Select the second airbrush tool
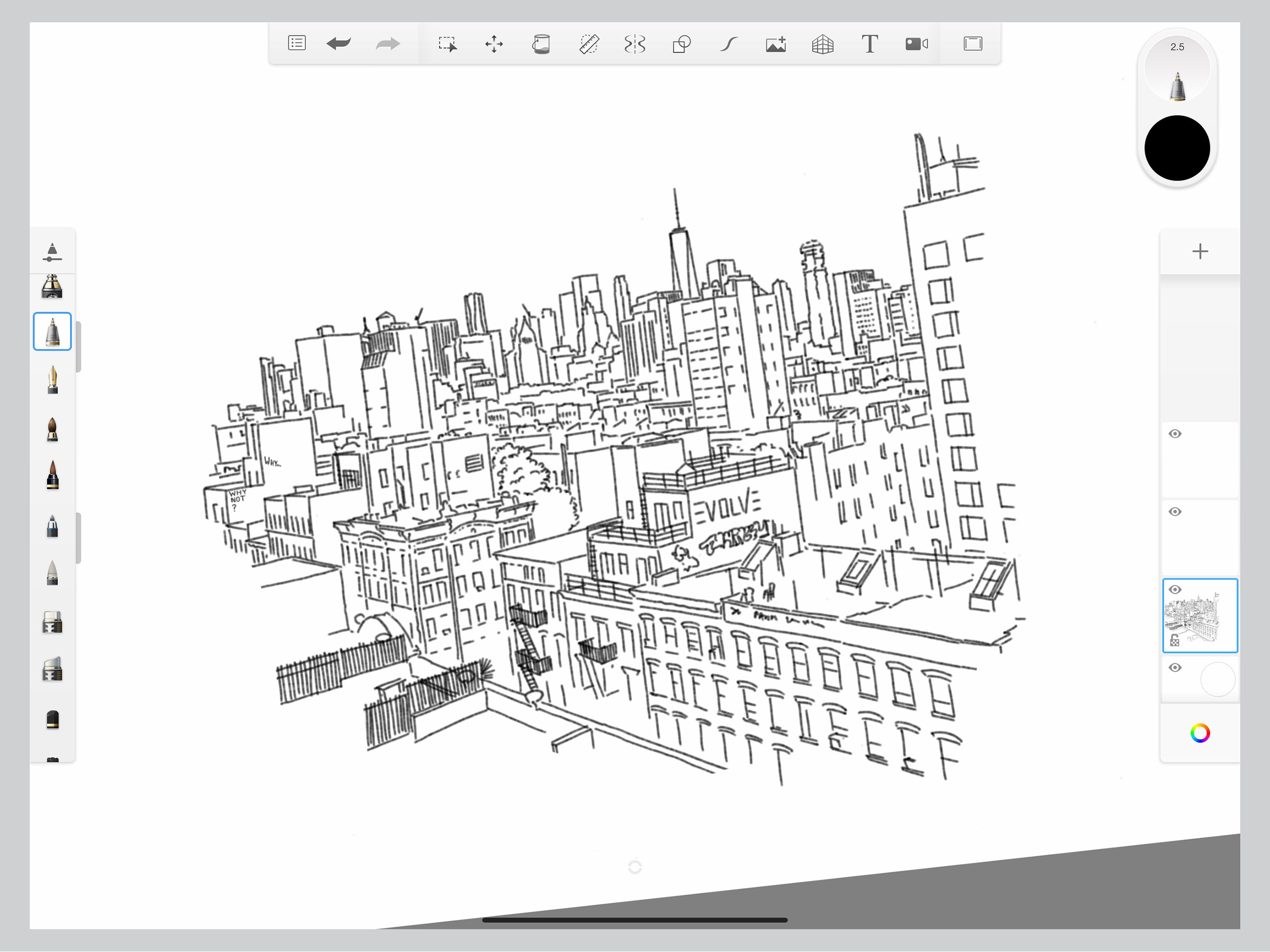Screen dimensions: 1270x952 (52, 669)
